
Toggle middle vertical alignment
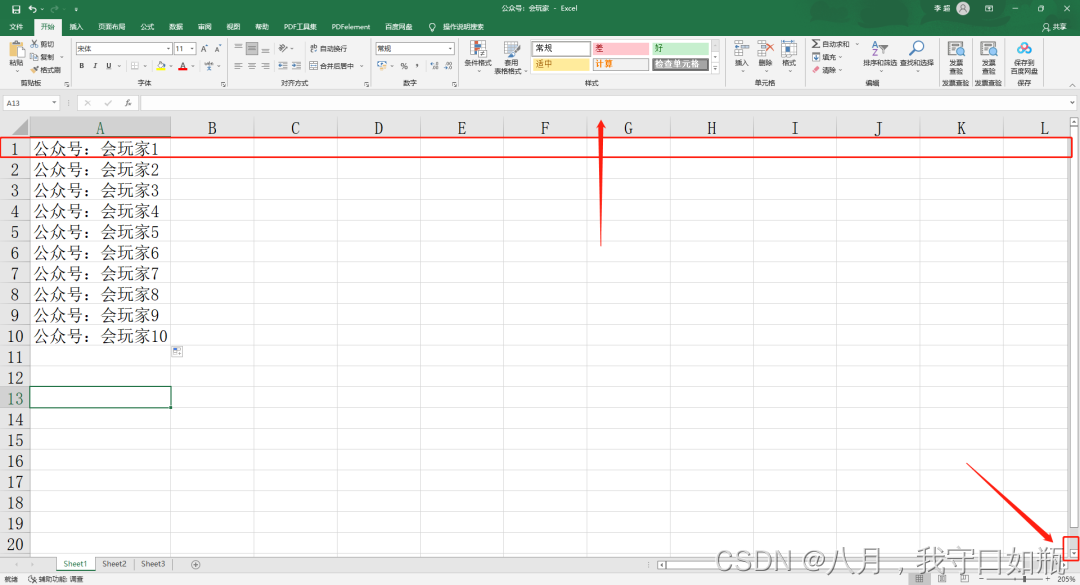[252, 48]
